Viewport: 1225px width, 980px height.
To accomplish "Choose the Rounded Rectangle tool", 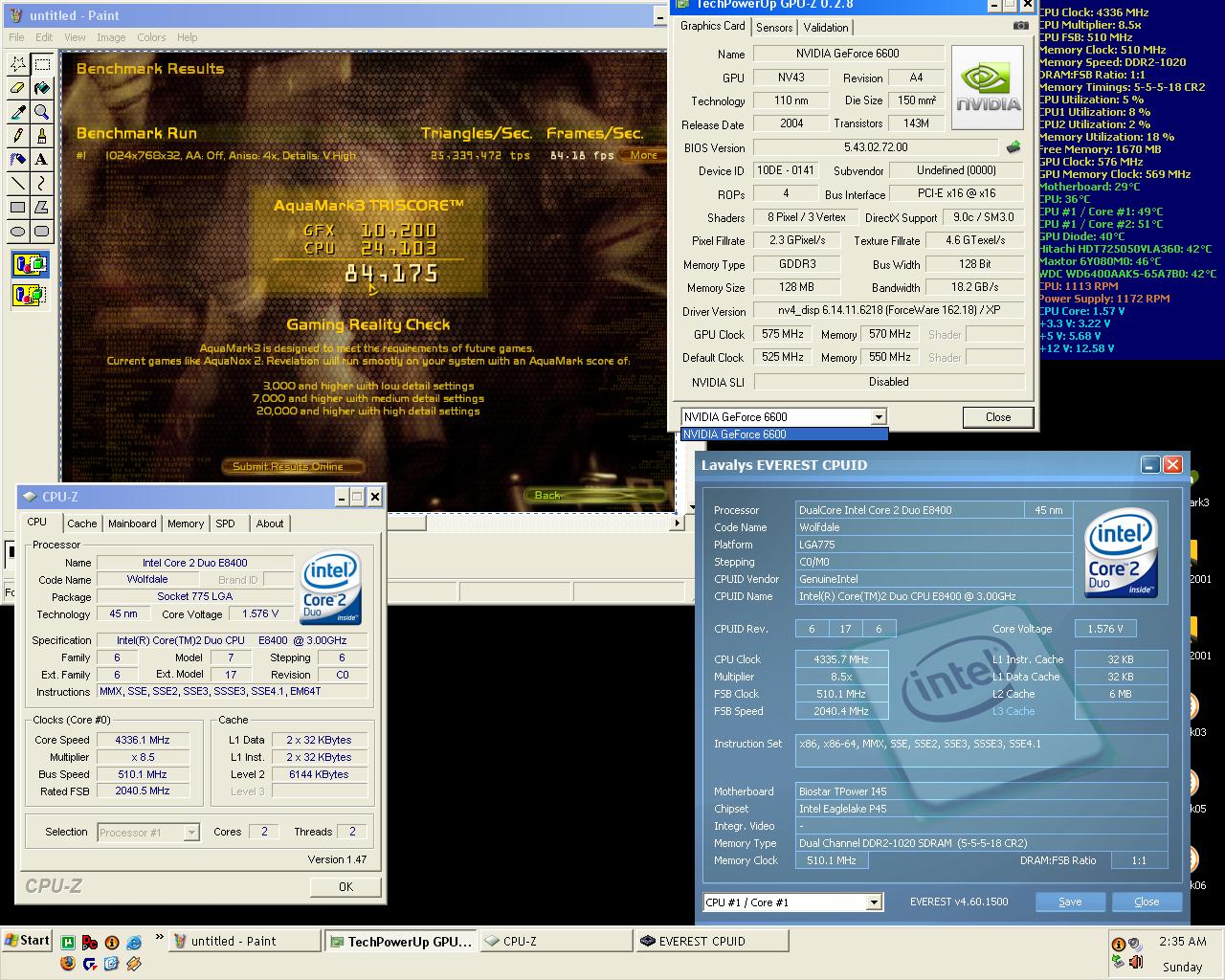I will tap(42, 232).
